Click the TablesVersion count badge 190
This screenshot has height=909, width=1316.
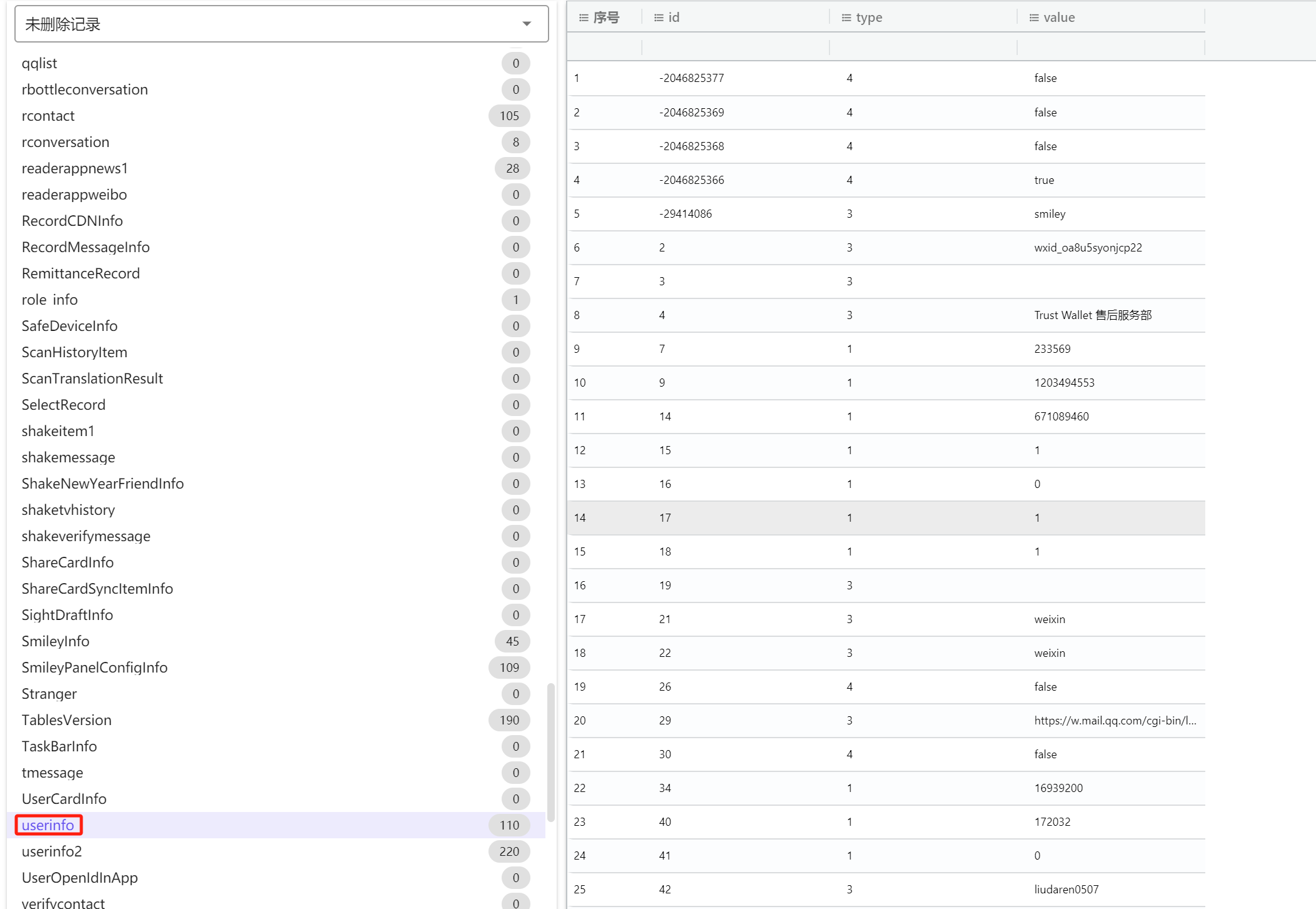[x=509, y=720]
